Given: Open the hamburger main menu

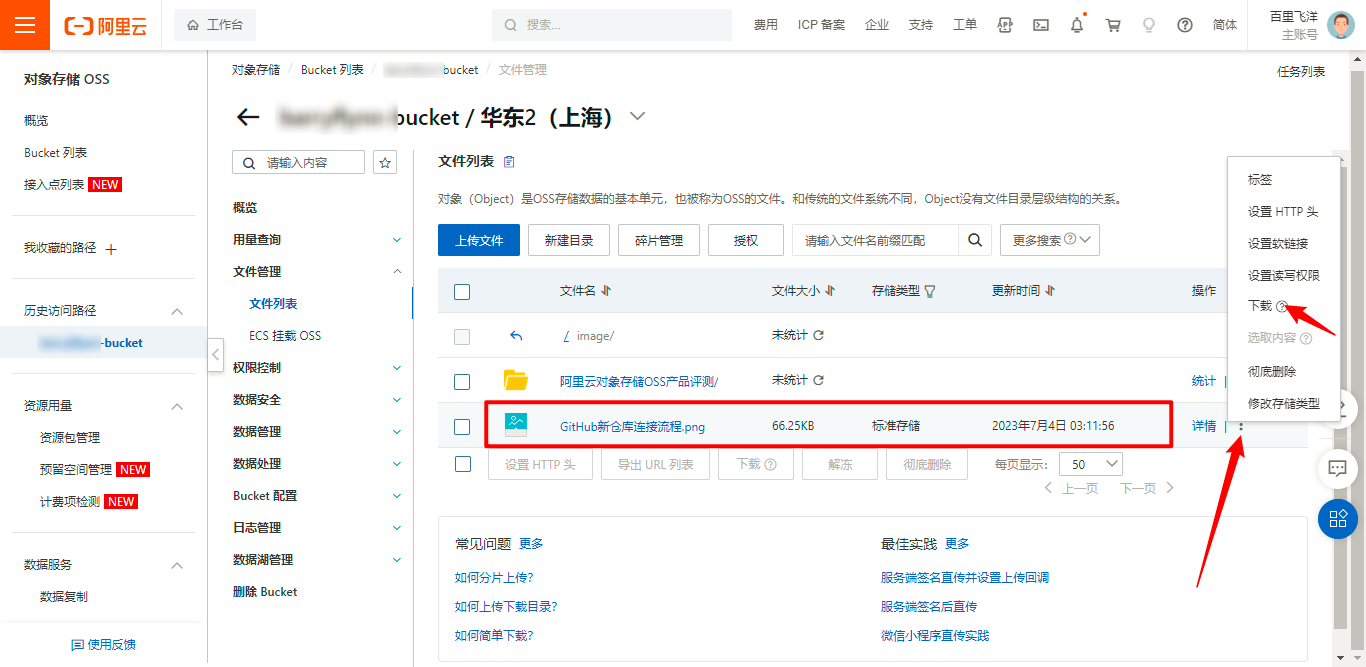Looking at the screenshot, I should point(25,25).
